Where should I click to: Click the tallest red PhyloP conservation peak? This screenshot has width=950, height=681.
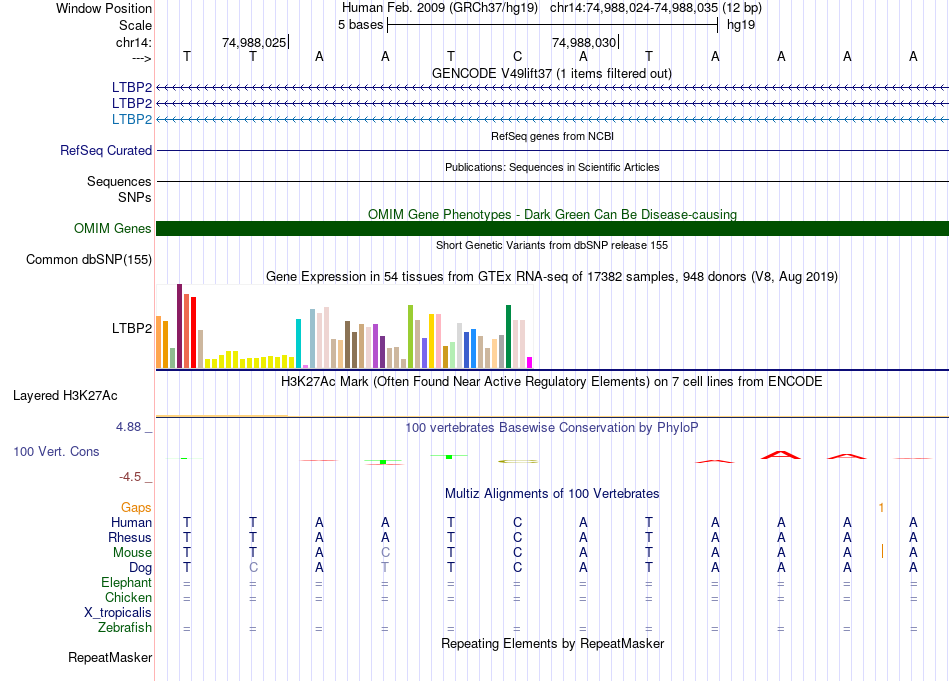coord(781,454)
